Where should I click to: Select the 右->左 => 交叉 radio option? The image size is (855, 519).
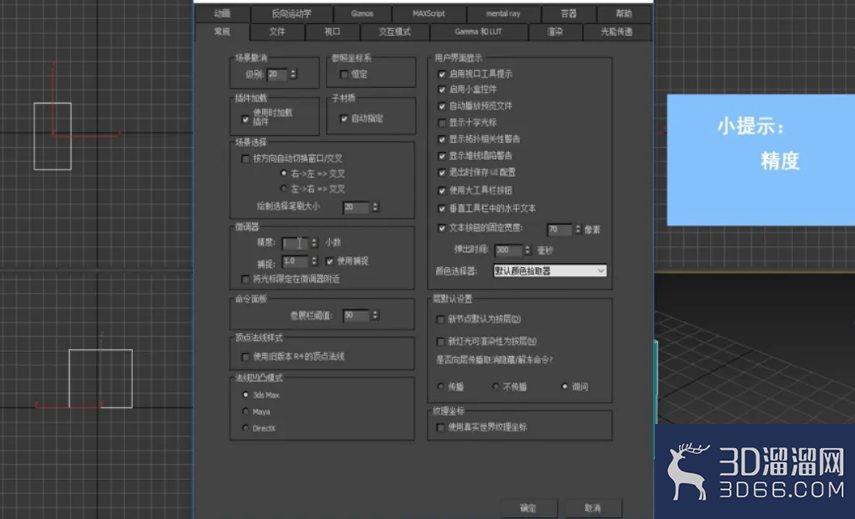(284, 173)
